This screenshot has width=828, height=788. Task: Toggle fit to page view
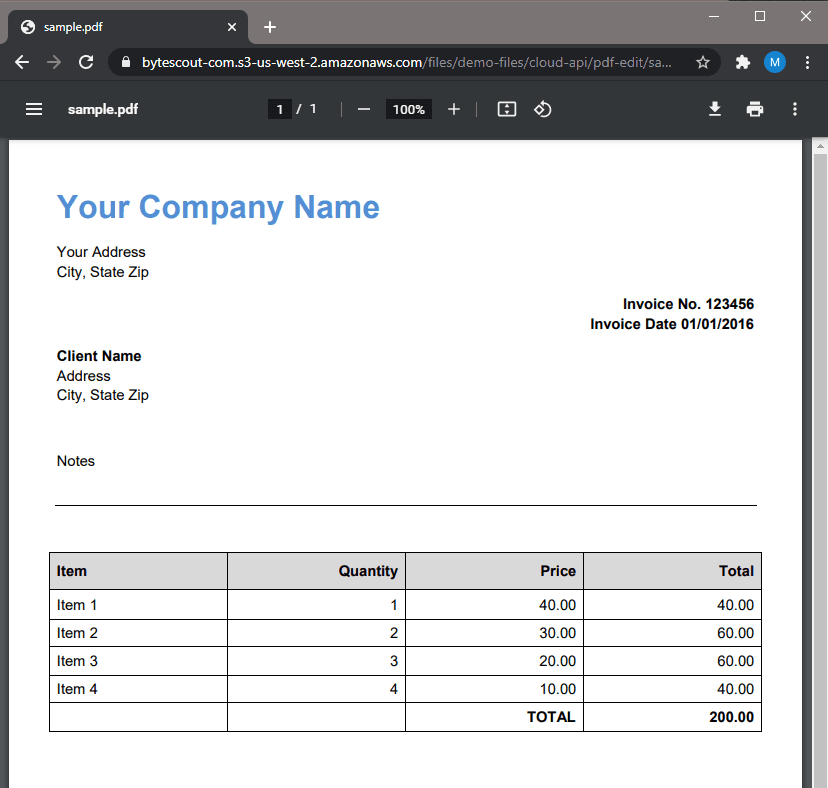(507, 109)
